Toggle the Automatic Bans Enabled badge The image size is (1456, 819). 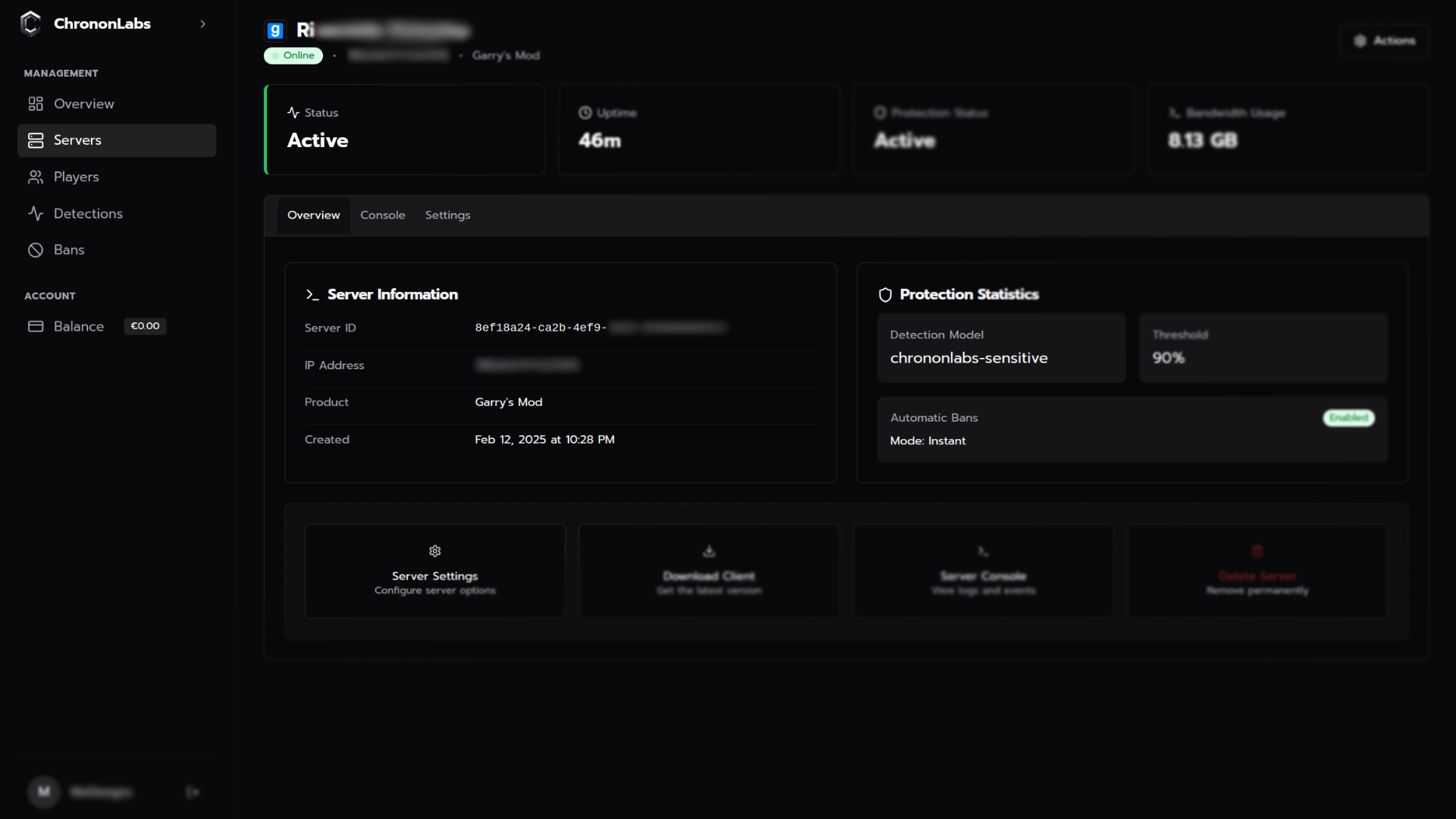[1348, 418]
